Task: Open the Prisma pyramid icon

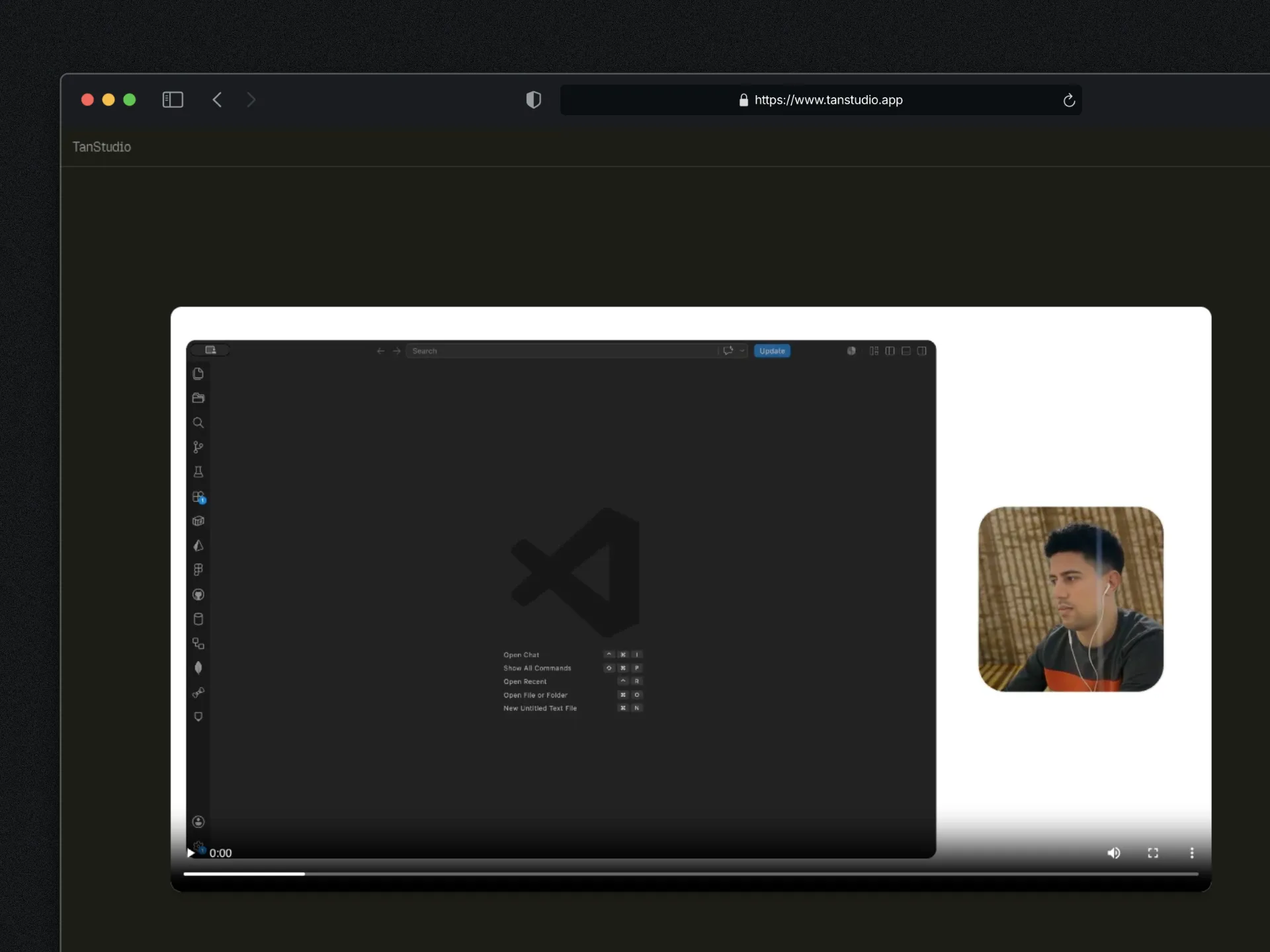Action: coord(198,545)
